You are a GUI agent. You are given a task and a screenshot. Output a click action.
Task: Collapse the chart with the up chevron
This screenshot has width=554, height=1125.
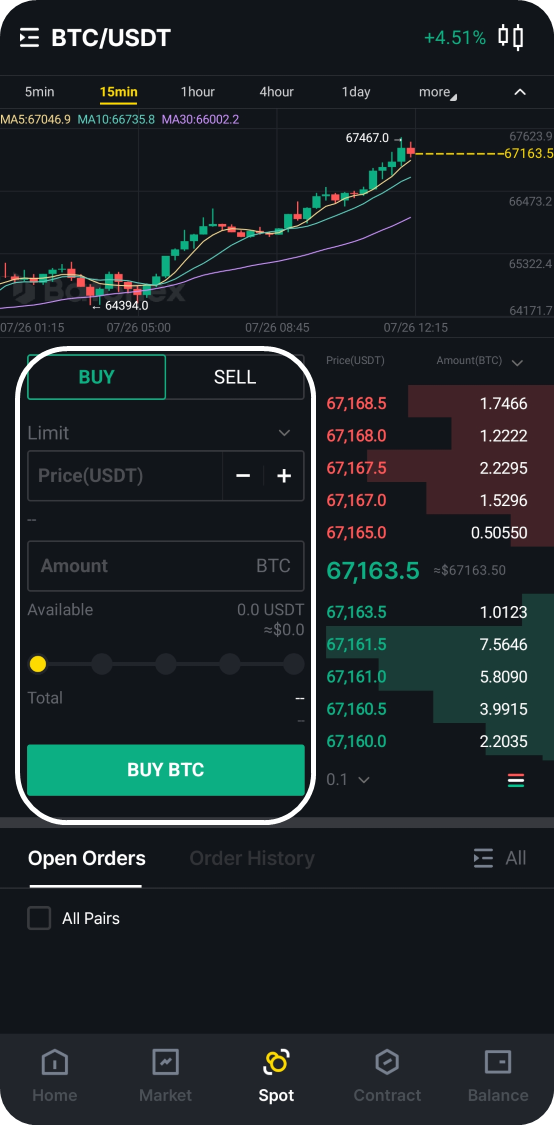point(520,92)
